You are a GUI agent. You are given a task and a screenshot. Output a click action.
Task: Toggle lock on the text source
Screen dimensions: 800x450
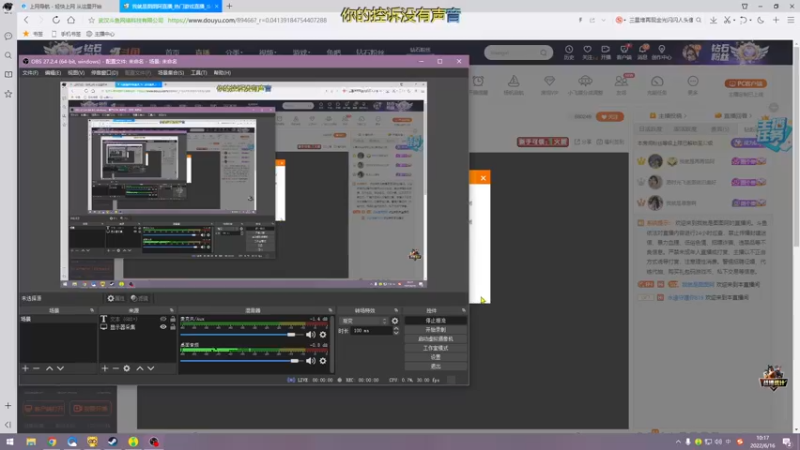point(173,319)
